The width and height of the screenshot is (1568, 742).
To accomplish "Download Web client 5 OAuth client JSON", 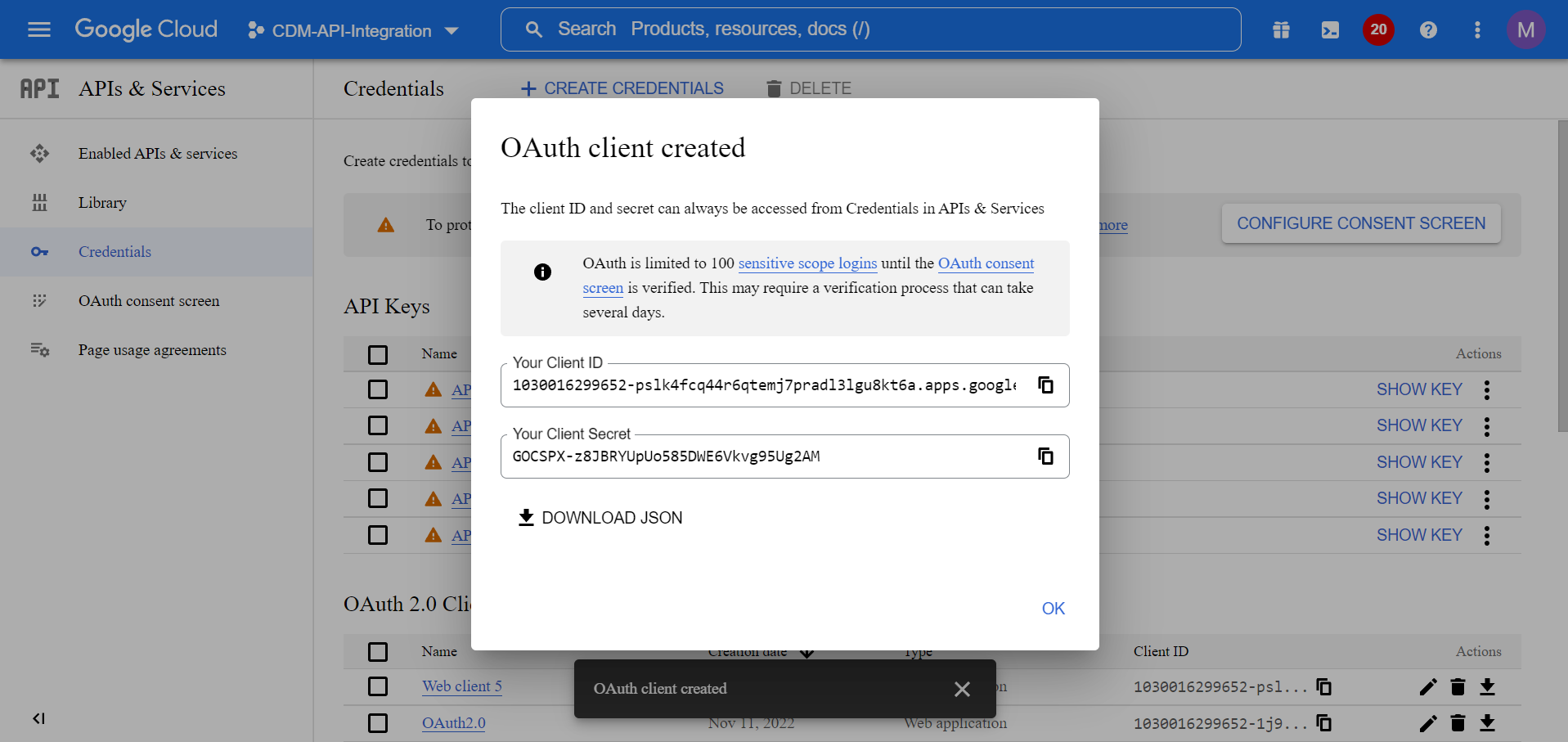I will 1487,686.
